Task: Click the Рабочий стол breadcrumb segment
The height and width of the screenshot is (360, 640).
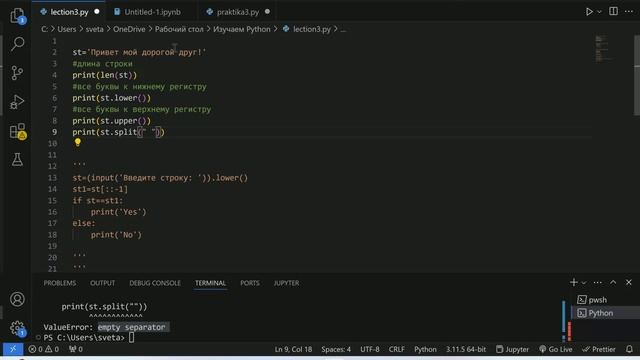Action: tap(179, 29)
